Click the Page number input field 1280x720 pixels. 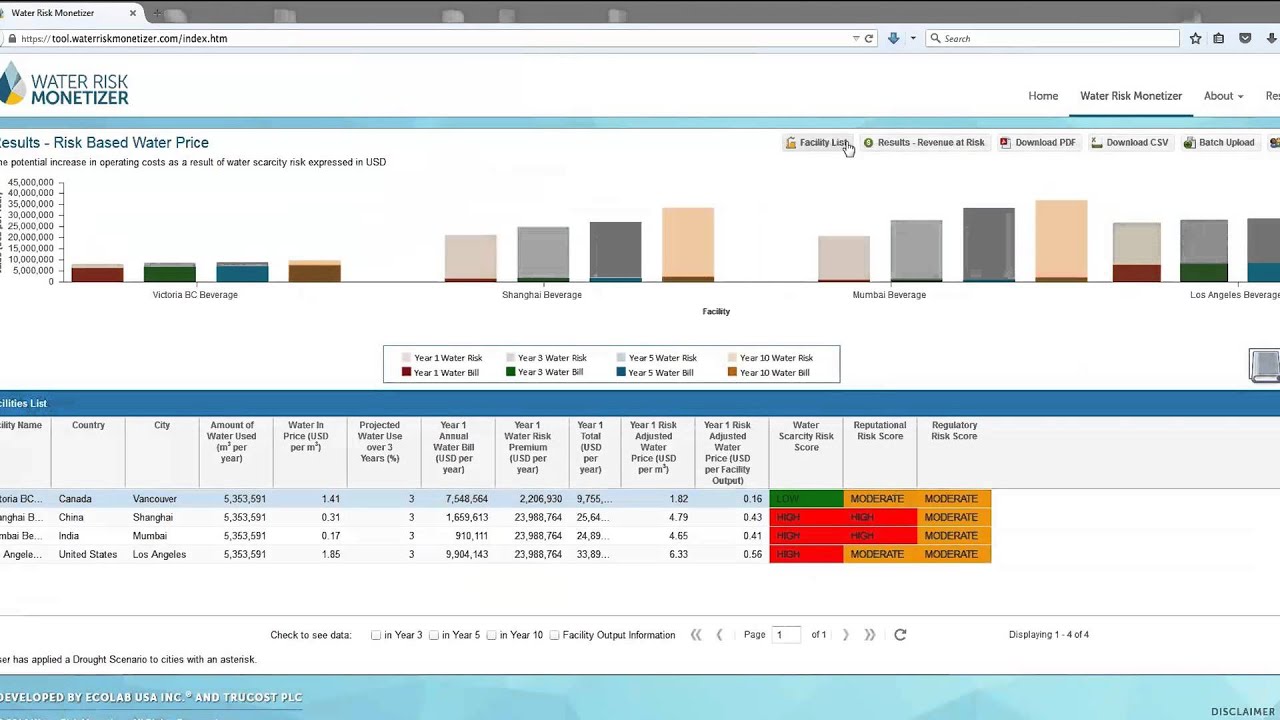pos(785,635)
